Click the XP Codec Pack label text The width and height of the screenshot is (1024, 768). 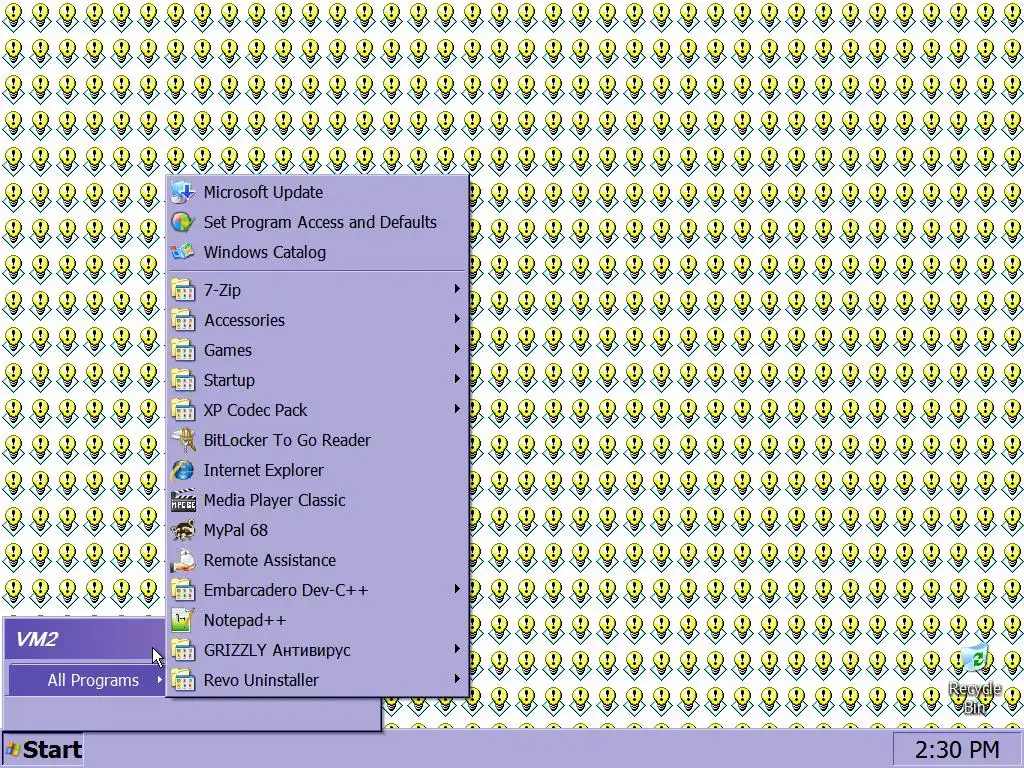255,410
